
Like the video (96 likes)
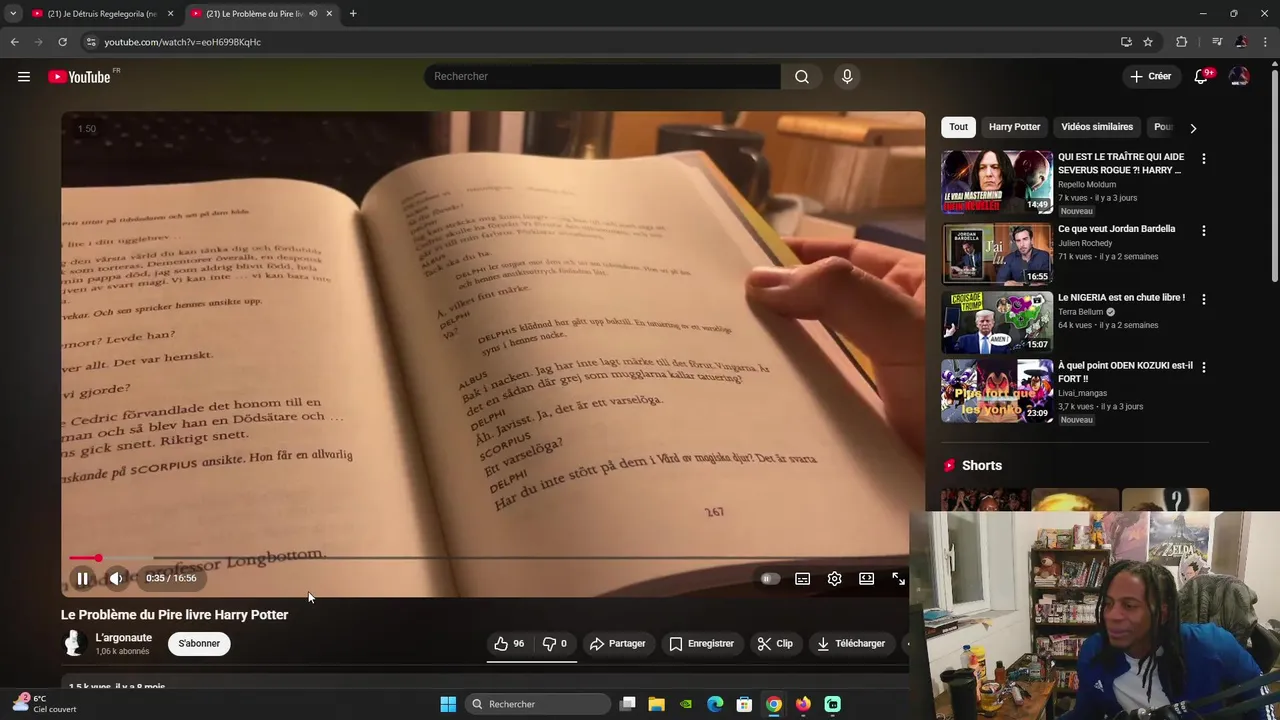point(509,643)
